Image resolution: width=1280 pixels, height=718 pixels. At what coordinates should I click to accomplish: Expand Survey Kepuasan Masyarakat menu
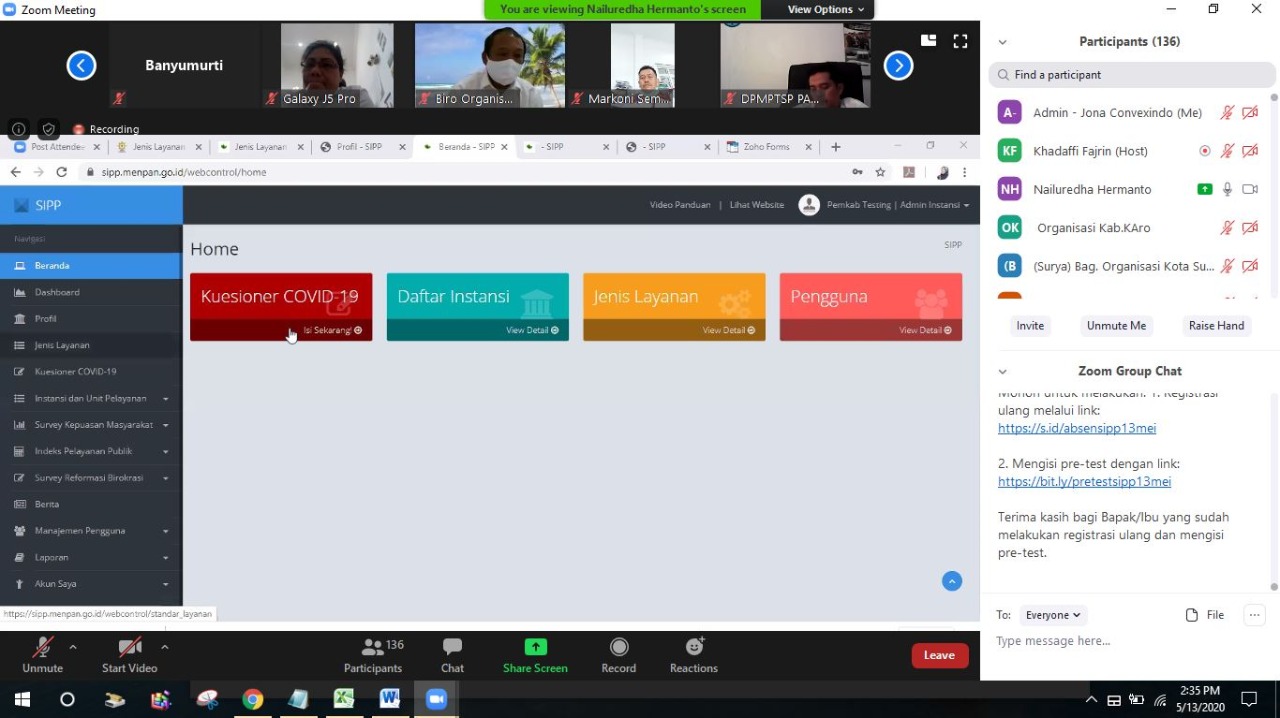tap(91, 425)
